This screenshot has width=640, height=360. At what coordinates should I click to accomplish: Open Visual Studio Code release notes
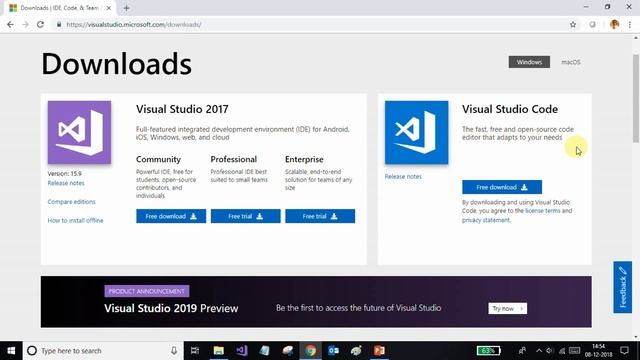point(403,176)
